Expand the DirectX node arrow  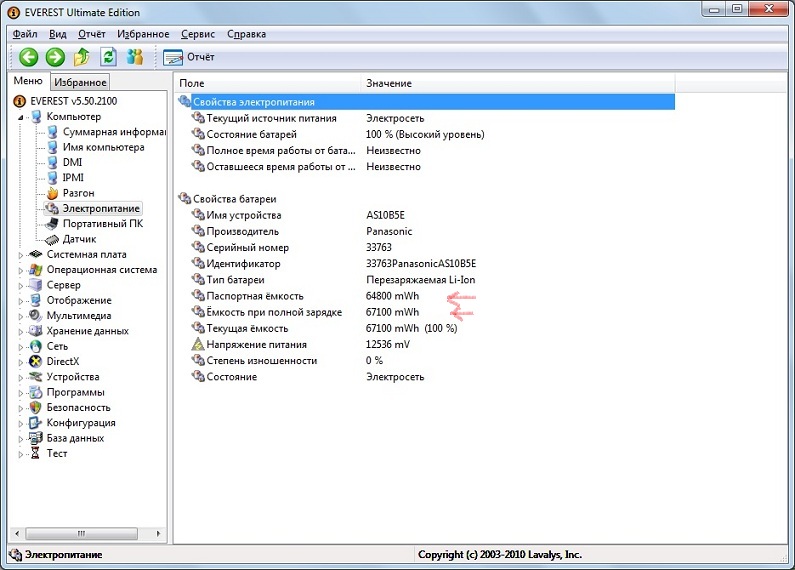[x=21, y=362]
